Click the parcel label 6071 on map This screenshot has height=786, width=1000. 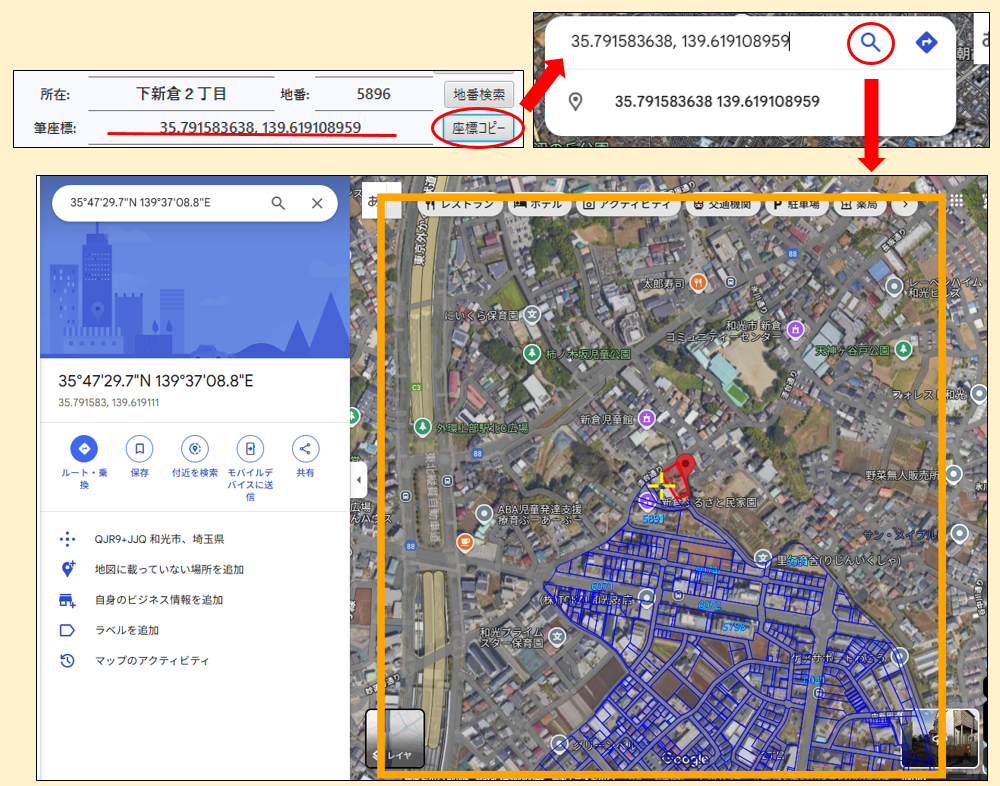point(602,586)
